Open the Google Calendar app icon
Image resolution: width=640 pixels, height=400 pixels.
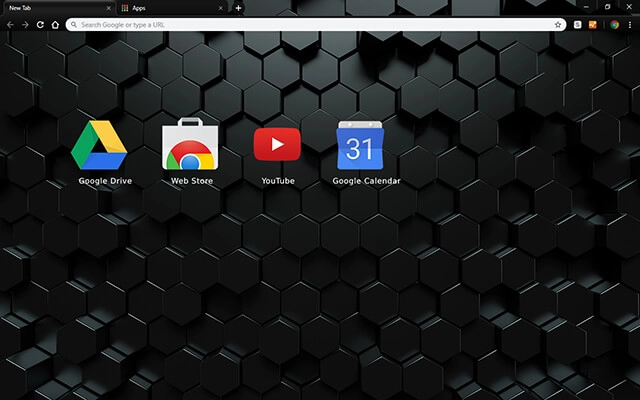[x=360, y=145]
